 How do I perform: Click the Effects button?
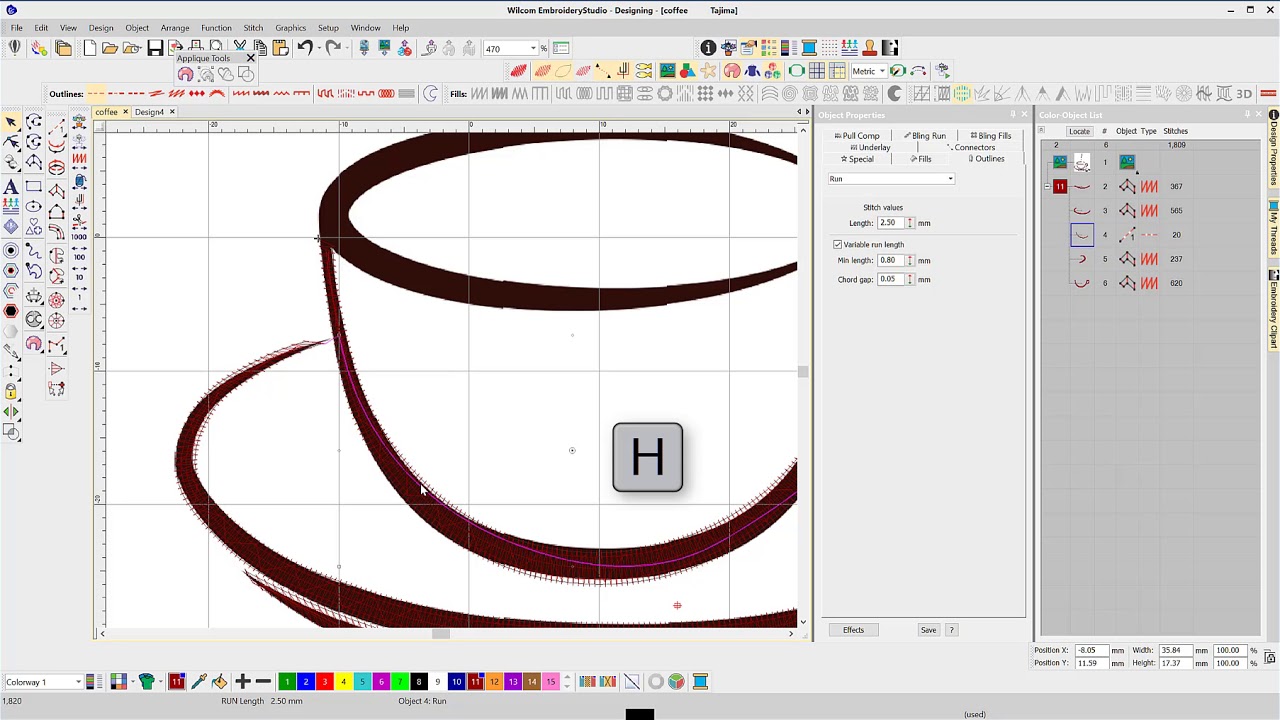point(853,630)
